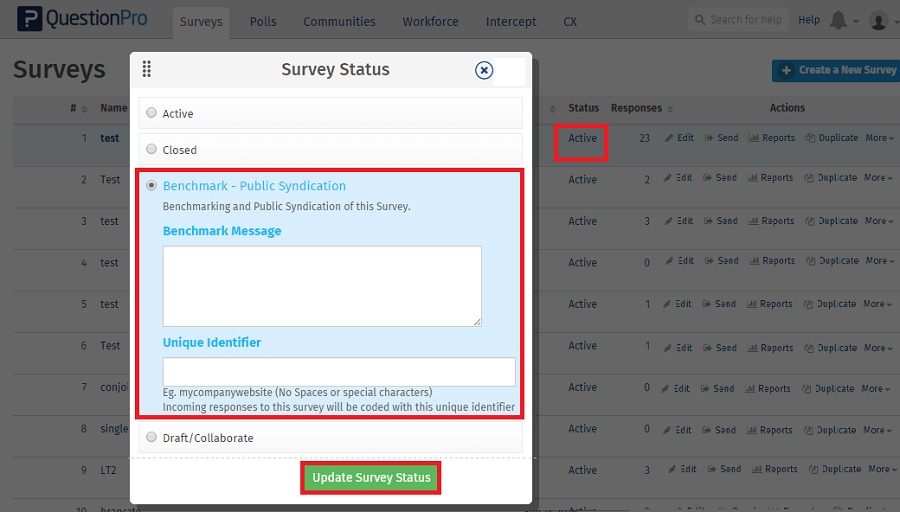Click Create a New Survey button
Image resolution: width=900 pixels, height=512 pixels.
(836, 70)
